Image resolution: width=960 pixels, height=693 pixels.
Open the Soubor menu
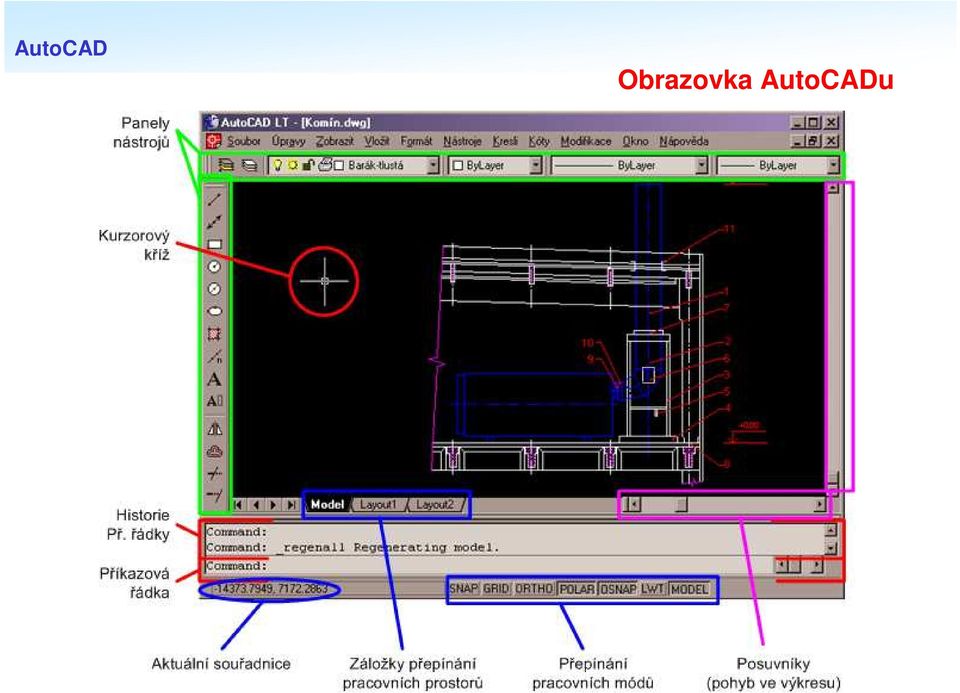(244, 141)
